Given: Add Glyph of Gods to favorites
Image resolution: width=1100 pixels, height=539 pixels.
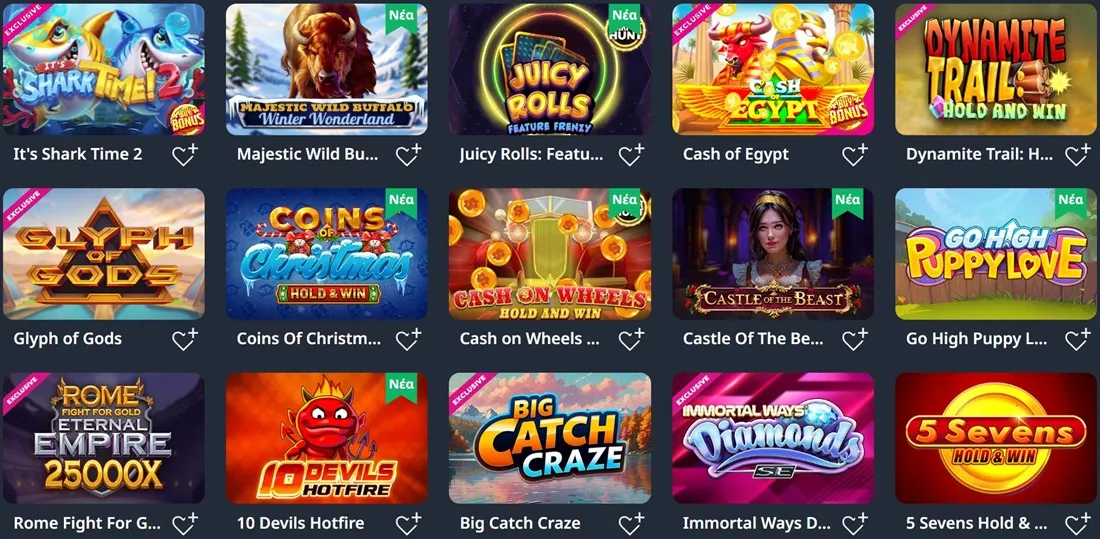Looking at the screenshot, I should 185,339.
